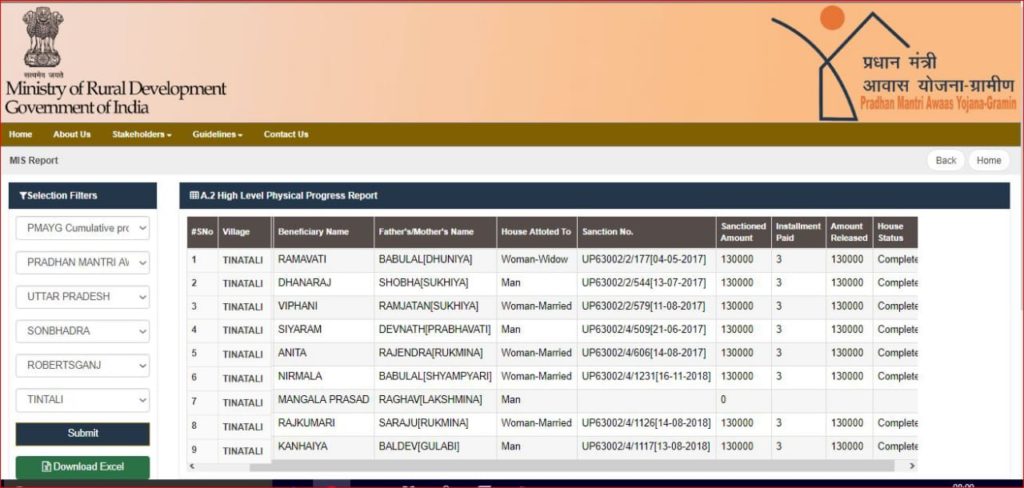Select the TINTALI village dropdown

pos(82,400)
